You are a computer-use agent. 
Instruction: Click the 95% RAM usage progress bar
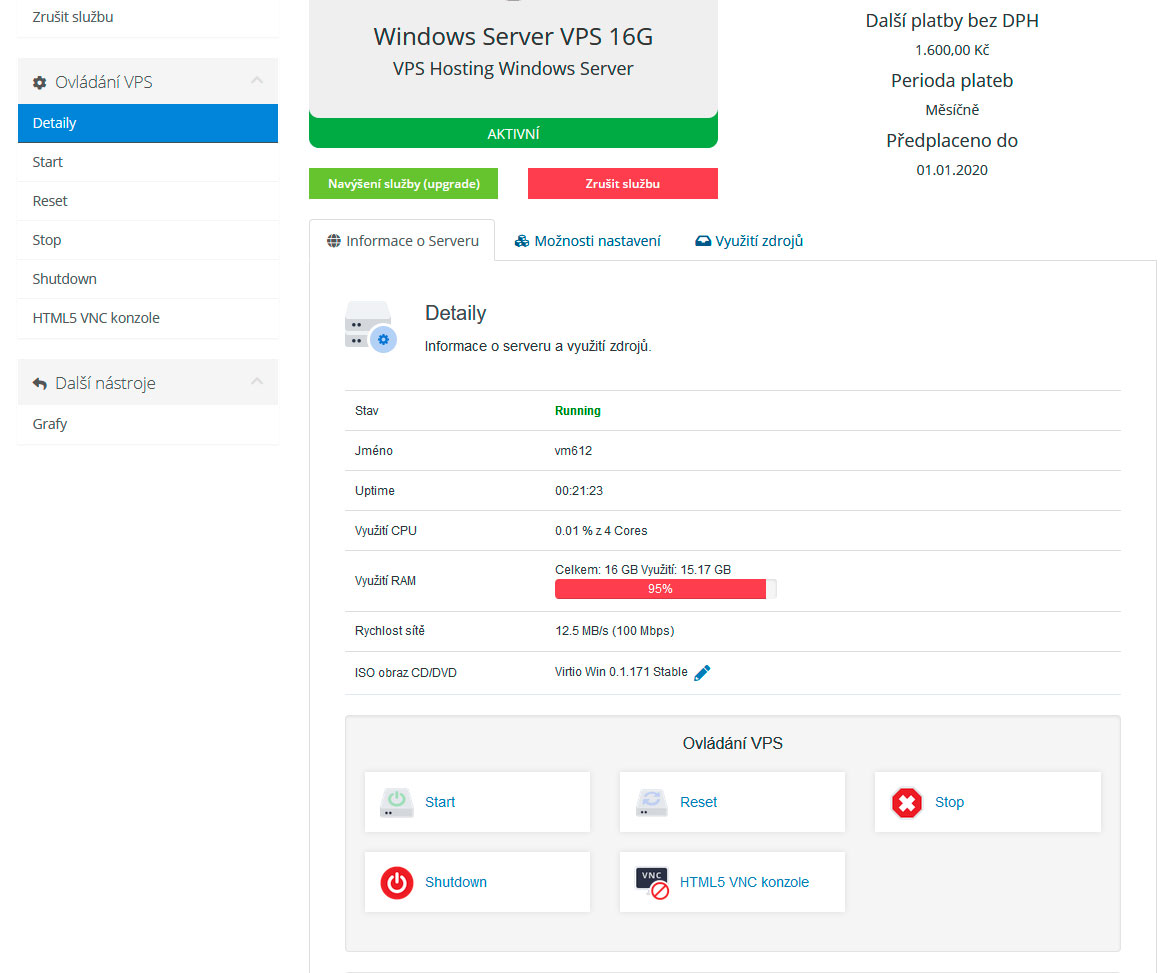pyautogui.click(x=661, y=589)
